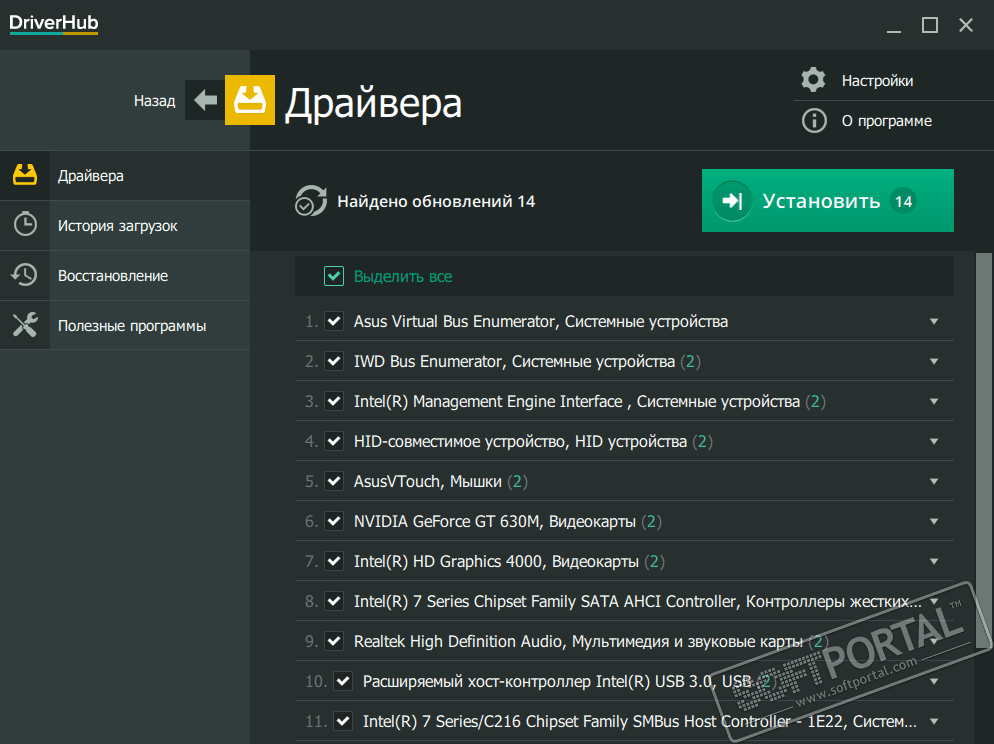Expand Intel Management Engine Interface arrow

(934, 401)
